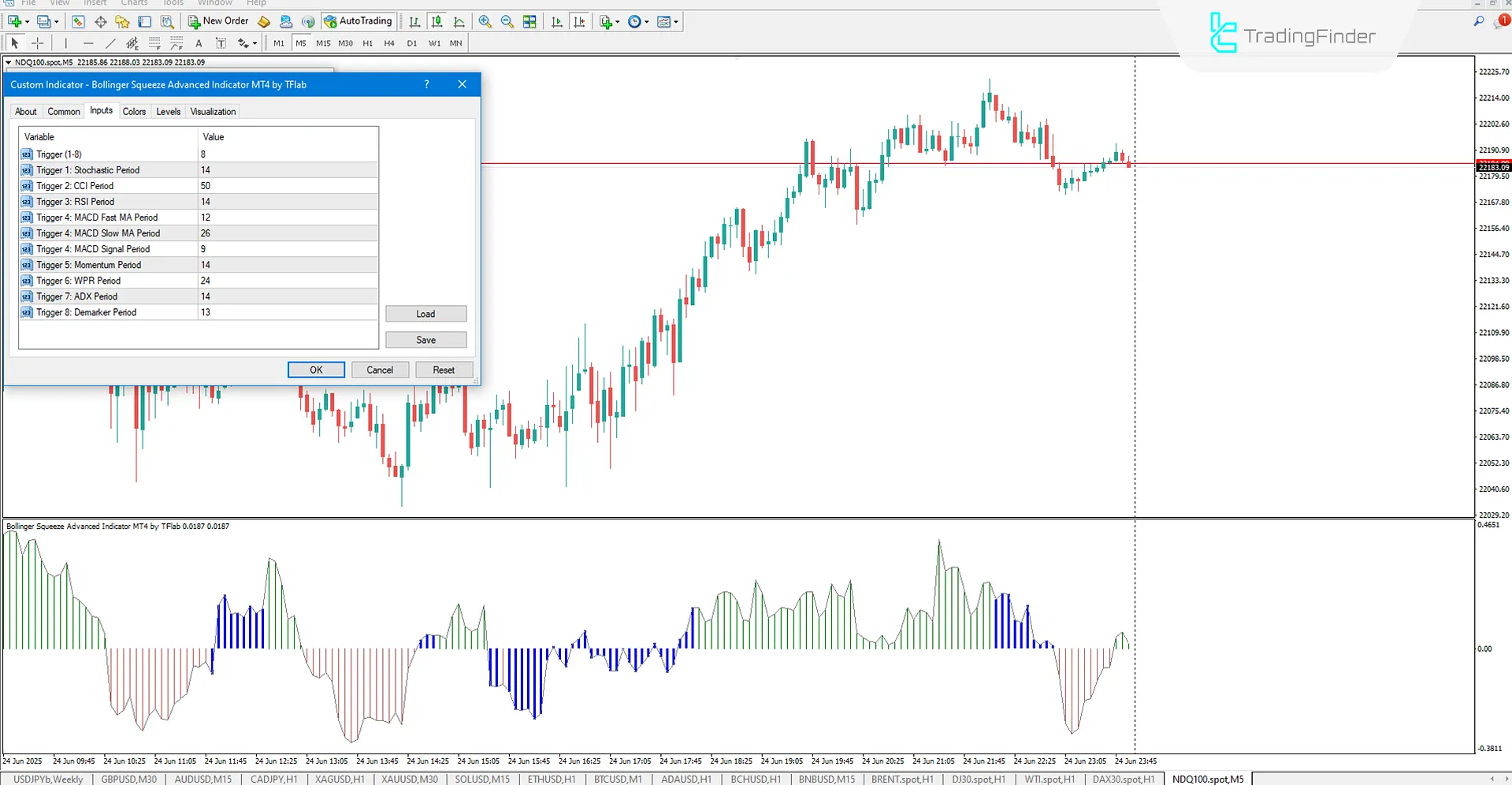Click the New Order icon
Image resolution: width=1512 pixels, height=785 pixels.
tap(219, 20)
